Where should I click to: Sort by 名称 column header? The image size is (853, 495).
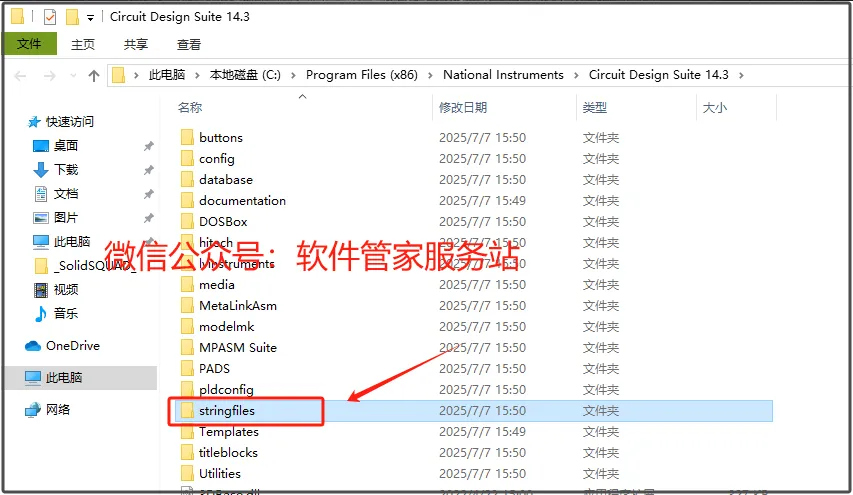click(x=190, y=108)
